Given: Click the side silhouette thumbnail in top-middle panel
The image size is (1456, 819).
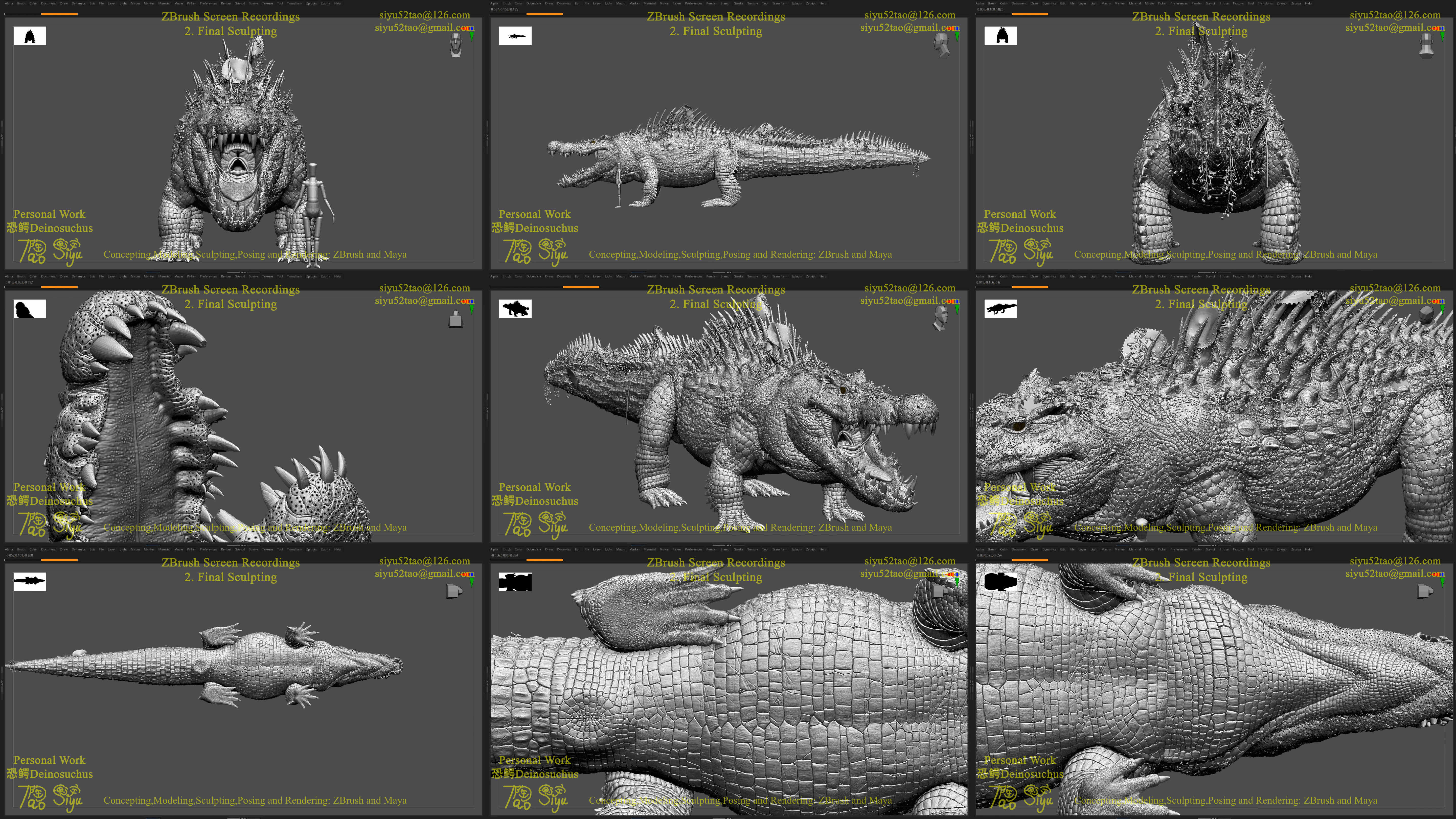Looking at the screenshot, I should (x=515, y=36).
